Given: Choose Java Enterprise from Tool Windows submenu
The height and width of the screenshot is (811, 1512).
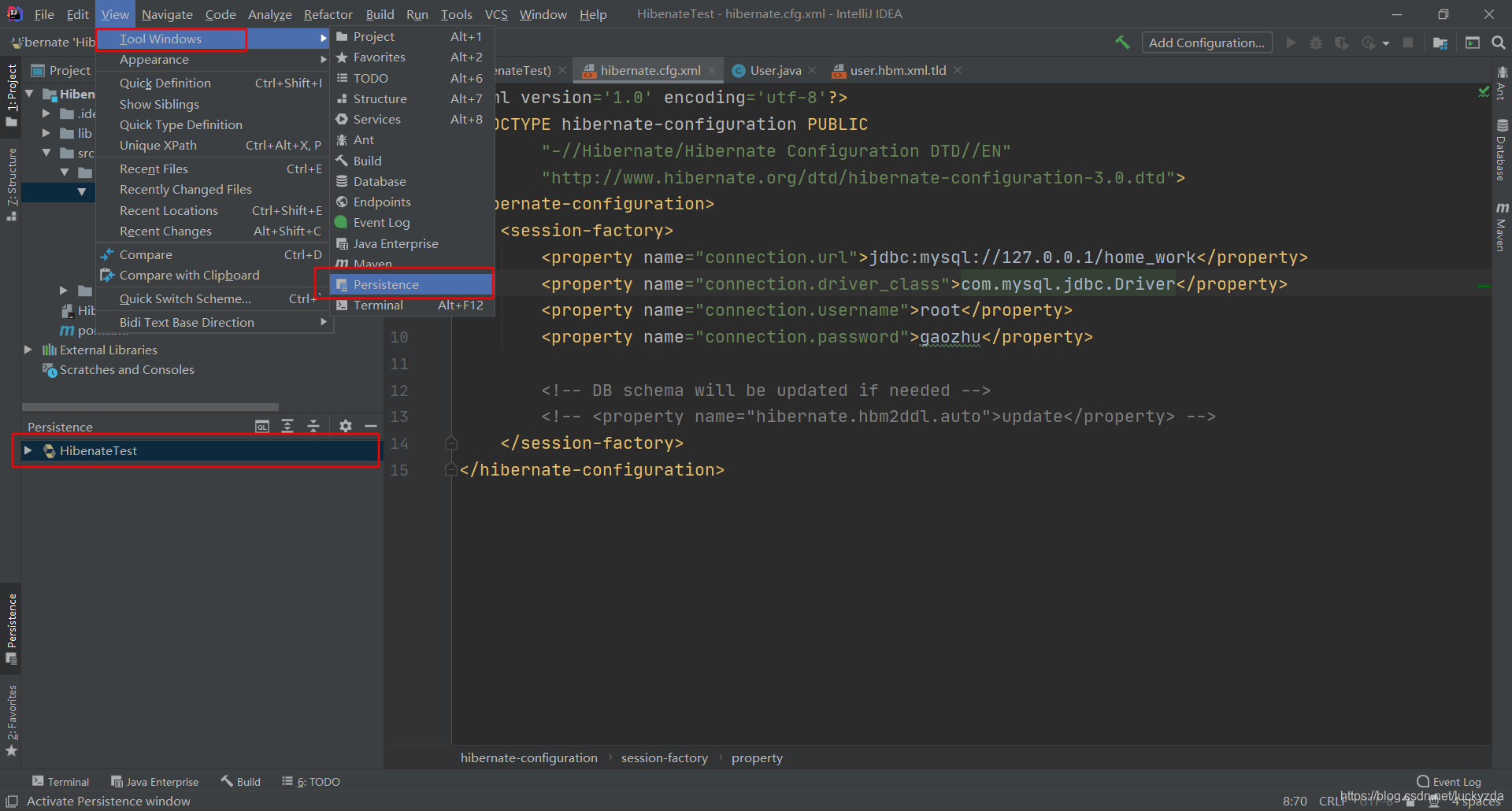Looking at the screenshot, I should click(x=412, y=244).
